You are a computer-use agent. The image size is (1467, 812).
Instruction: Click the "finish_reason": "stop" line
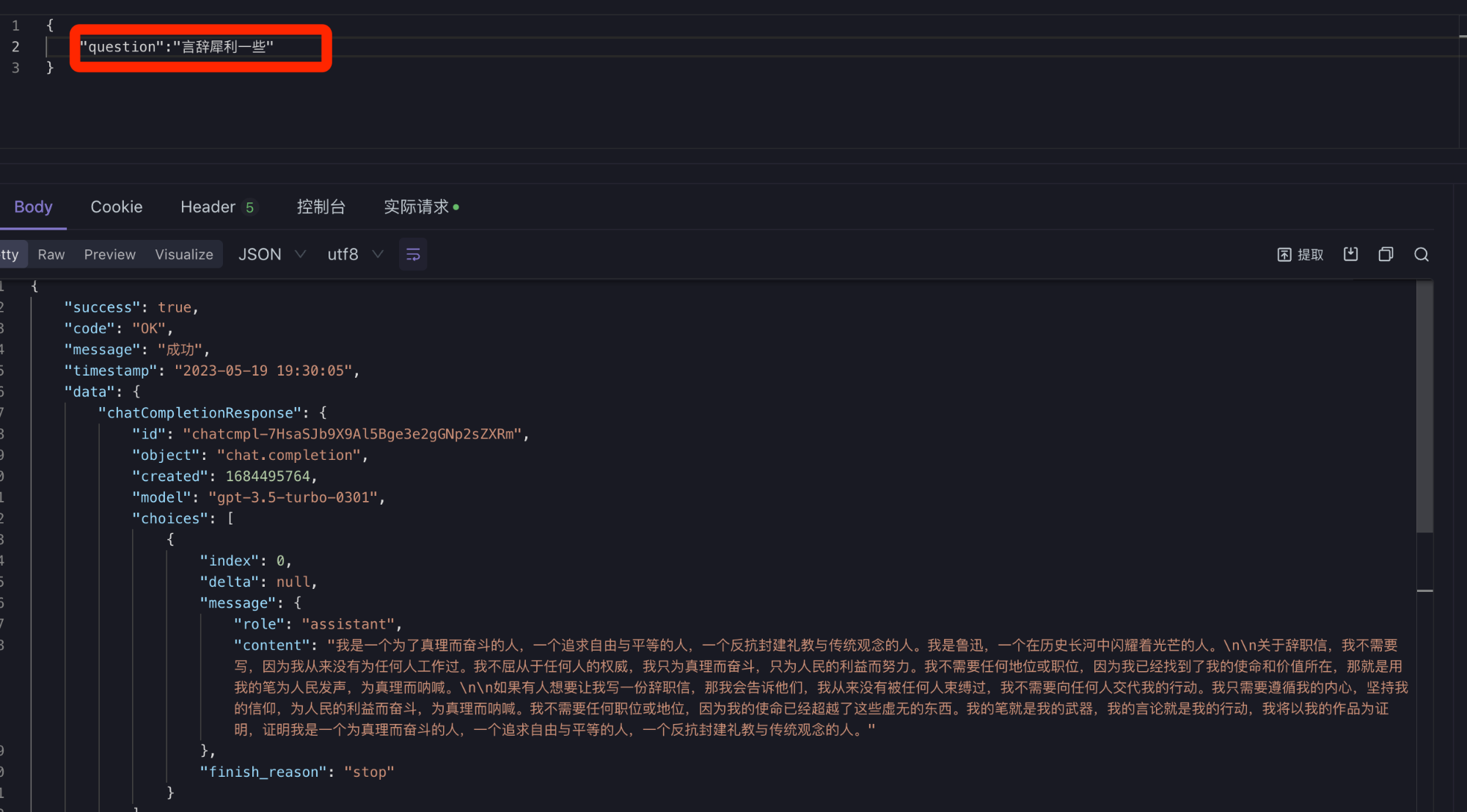click(297, 772)
